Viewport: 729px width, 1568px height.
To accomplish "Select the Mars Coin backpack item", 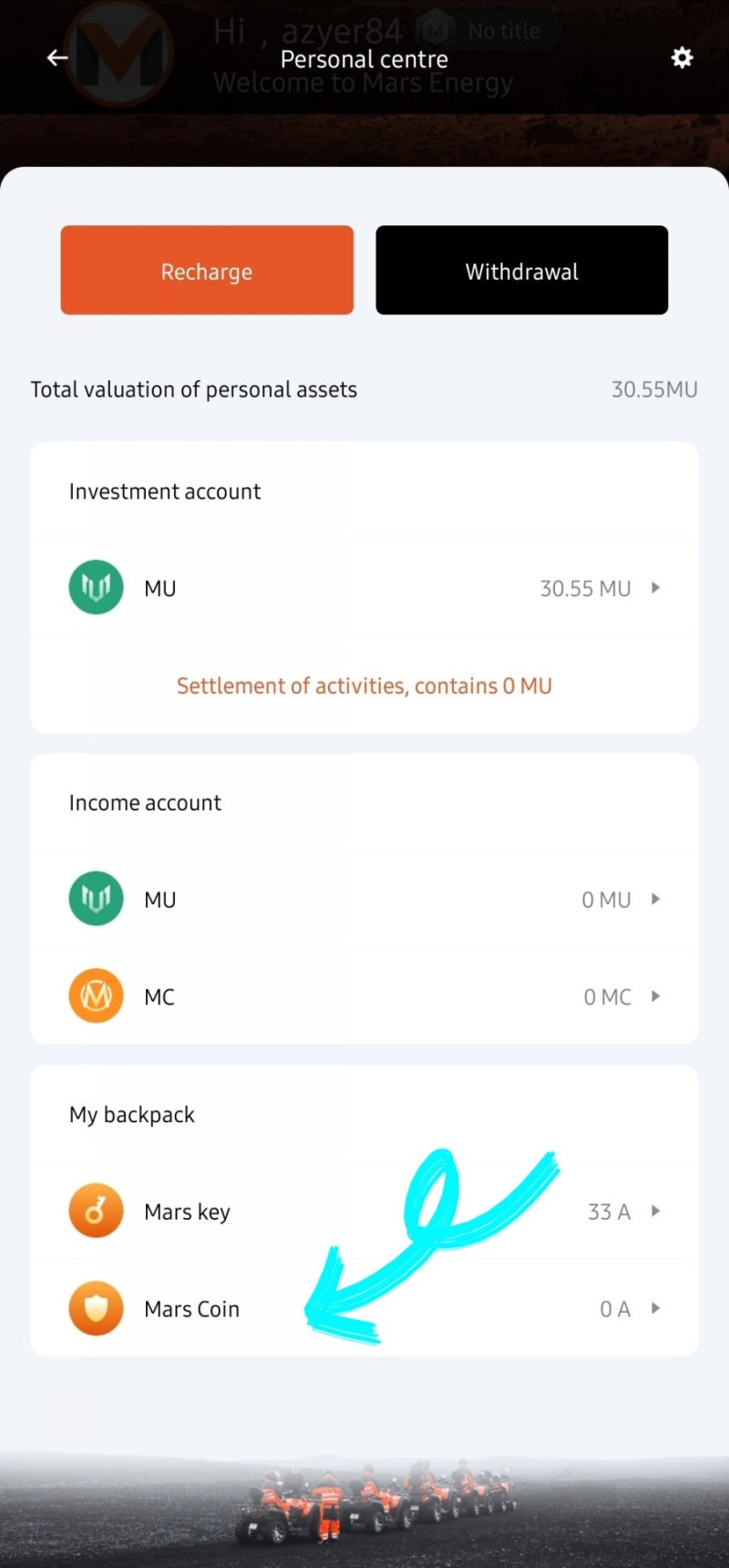I will coord(192,1309).
